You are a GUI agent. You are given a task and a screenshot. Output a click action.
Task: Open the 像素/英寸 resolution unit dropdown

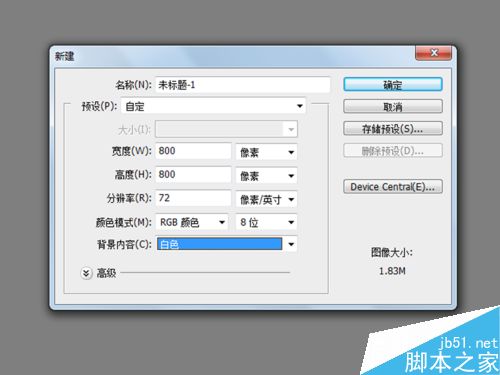pyautogui.click(x=267, y=199)
